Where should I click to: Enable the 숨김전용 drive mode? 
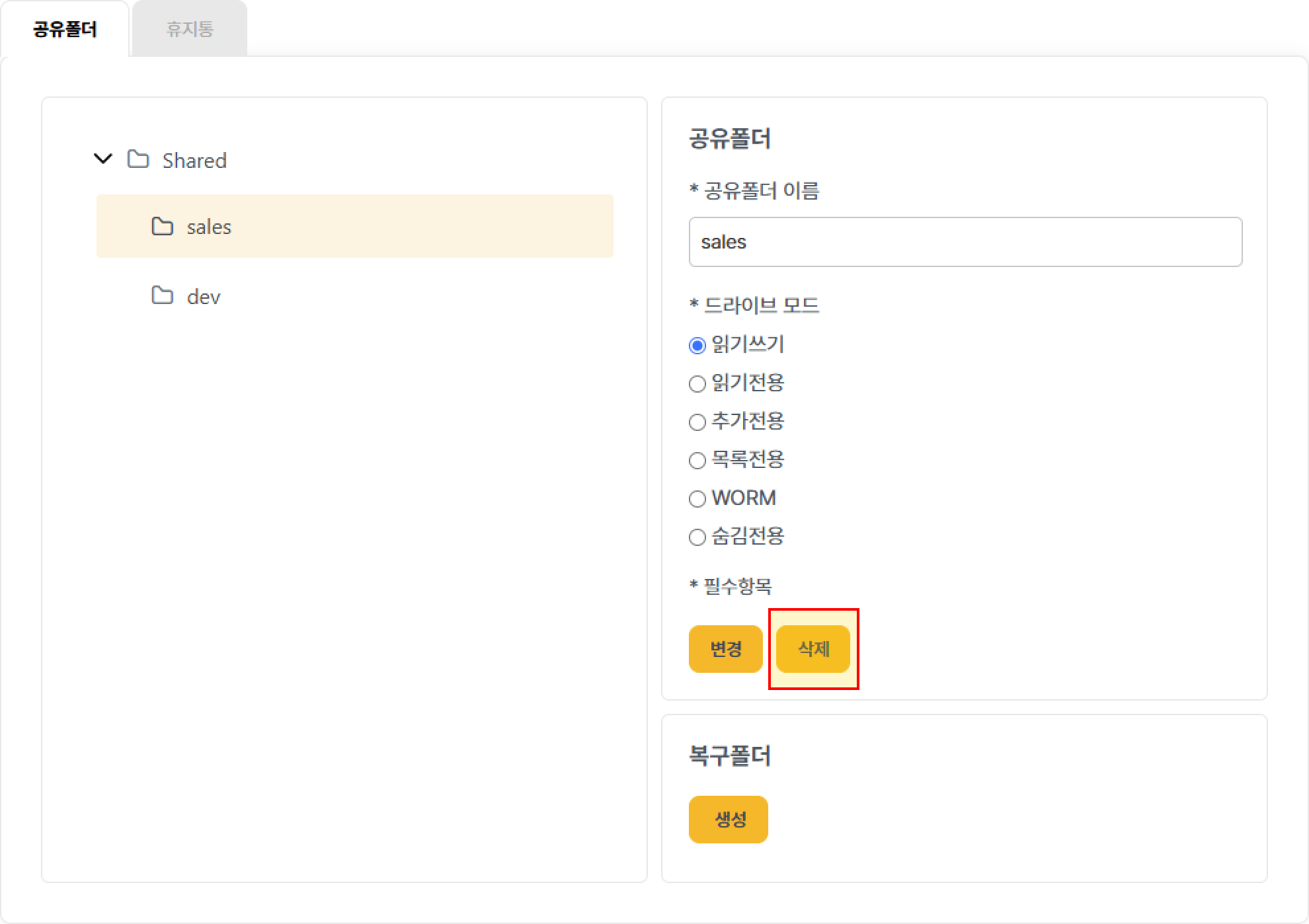pyautogui.click(x=697, y=537)
